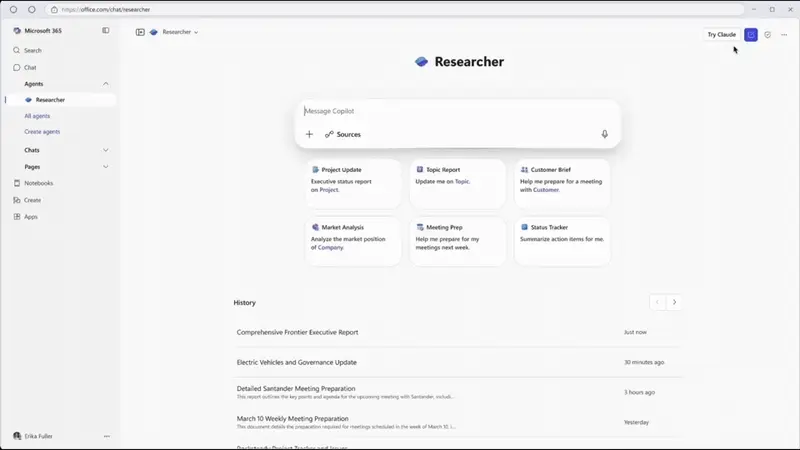The image size is (800, 450).
Task: Select Chat in the left navigation
Action: (x=30, y=67)
